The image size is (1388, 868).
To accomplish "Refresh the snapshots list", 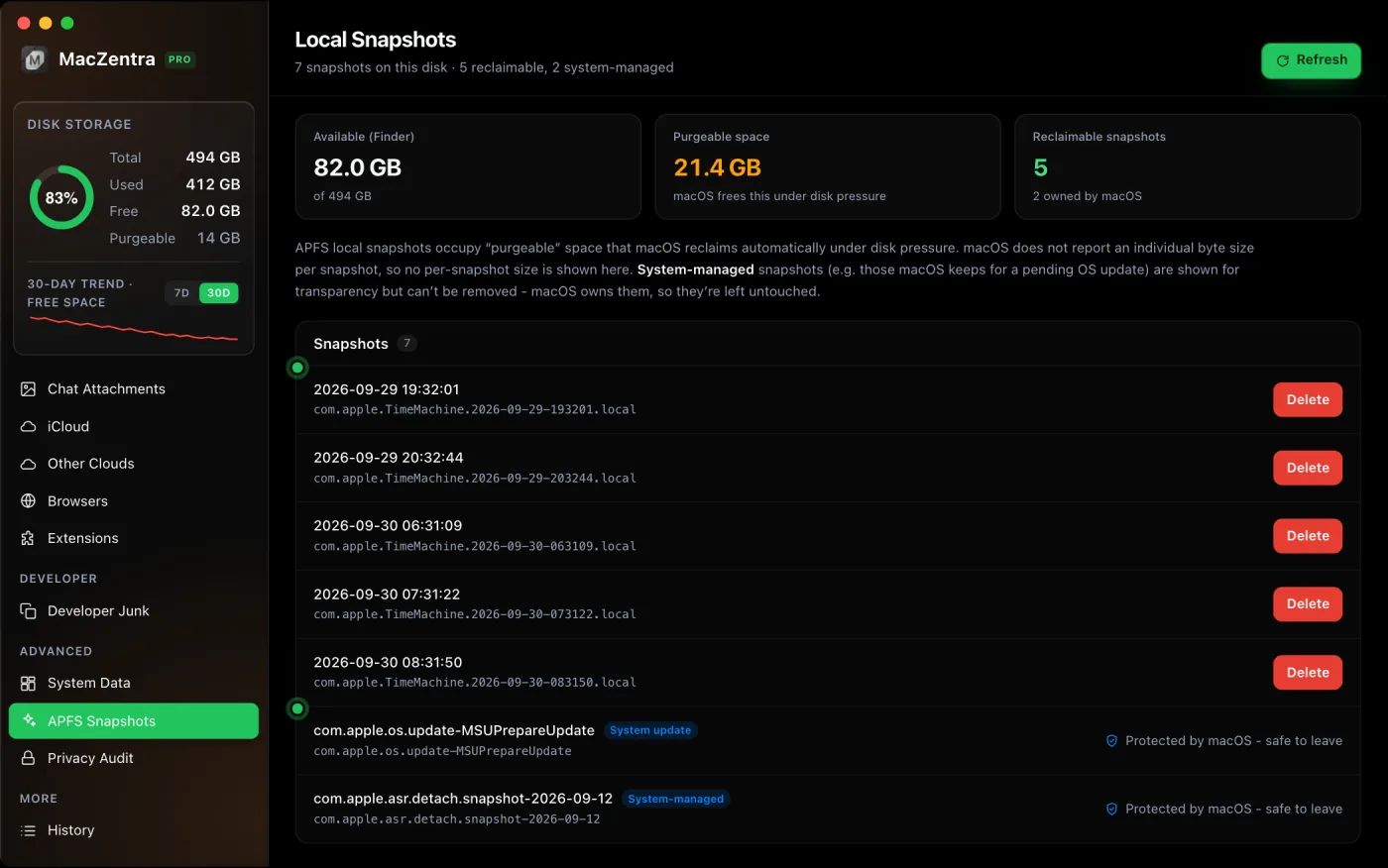I will tap(1311, 60).
